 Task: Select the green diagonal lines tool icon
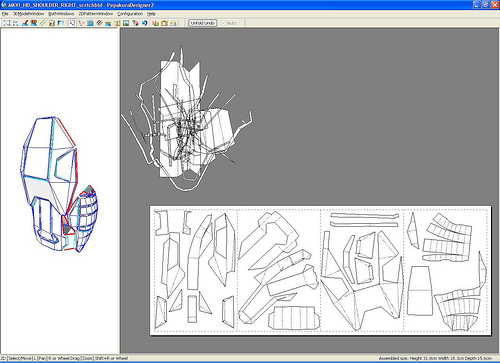click(x=43, y=23)
